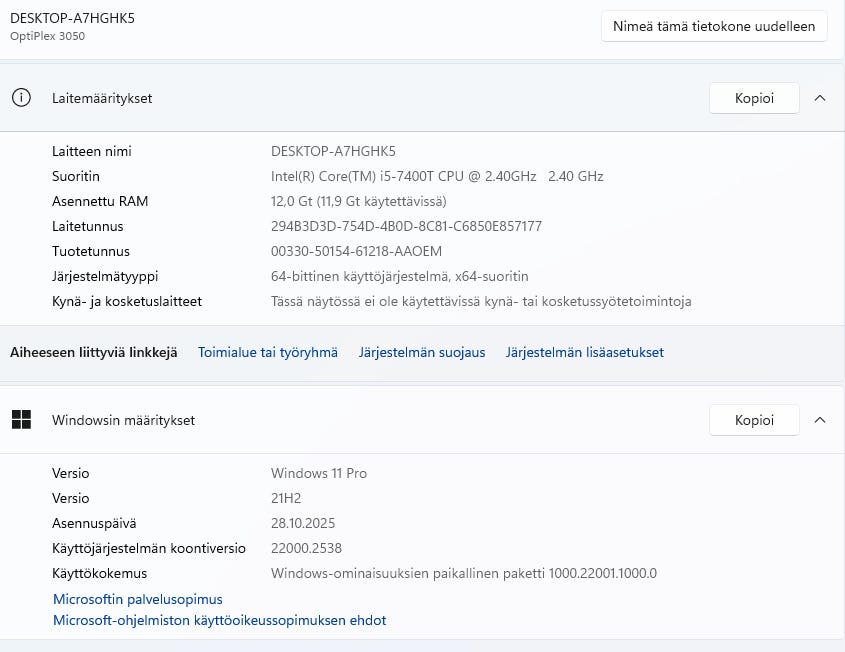Screen dimensions: 845x652
Task: Open Järjestelmän lisäasetukset link
Action: [584, 352]
